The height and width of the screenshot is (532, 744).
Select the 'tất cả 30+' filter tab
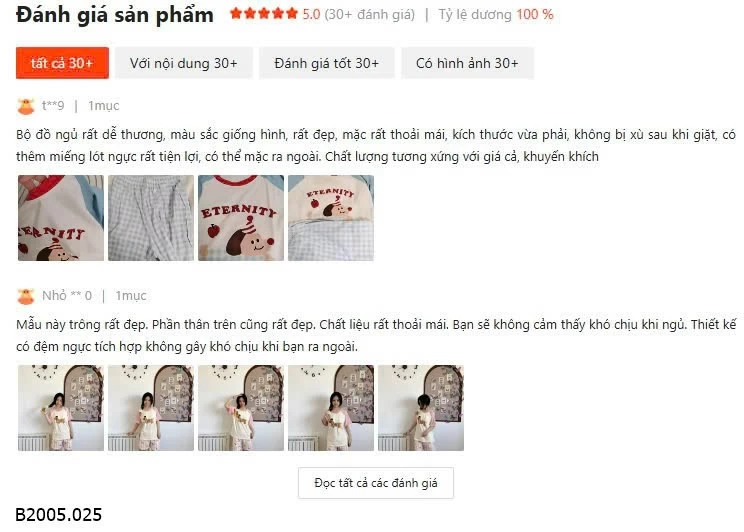point(62,63)
